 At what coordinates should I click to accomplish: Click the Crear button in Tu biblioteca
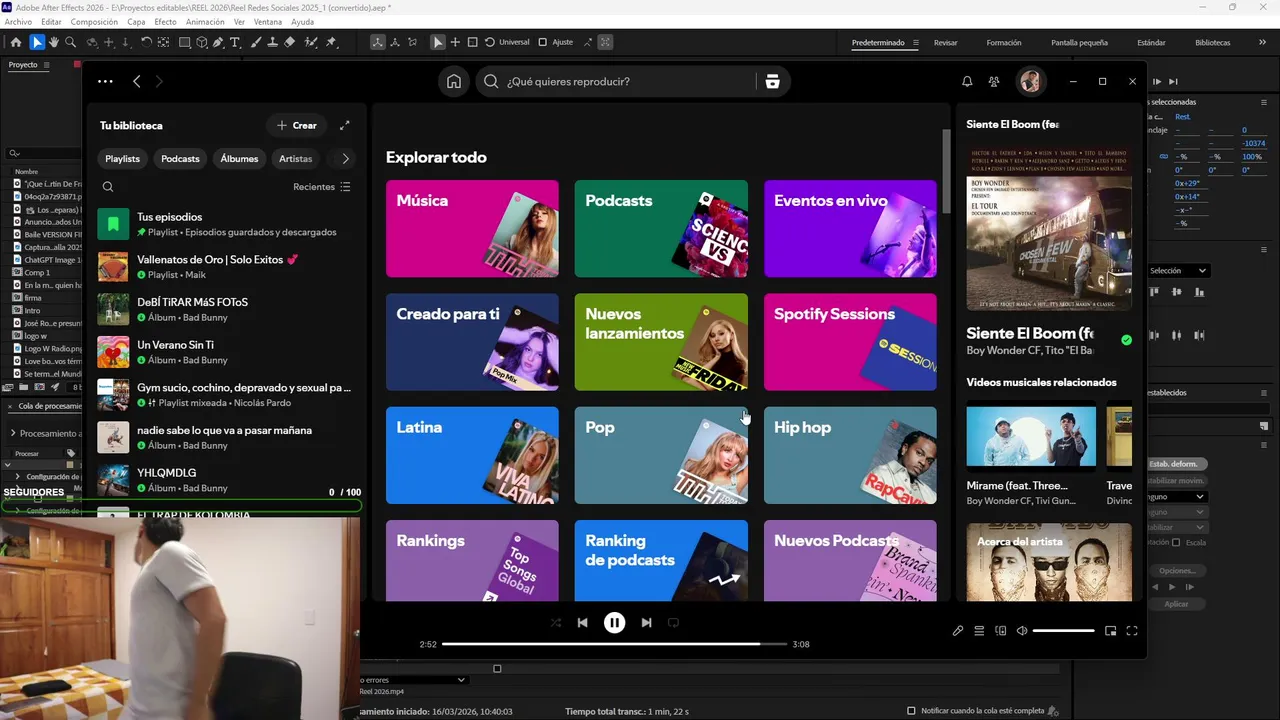point(296,125)
